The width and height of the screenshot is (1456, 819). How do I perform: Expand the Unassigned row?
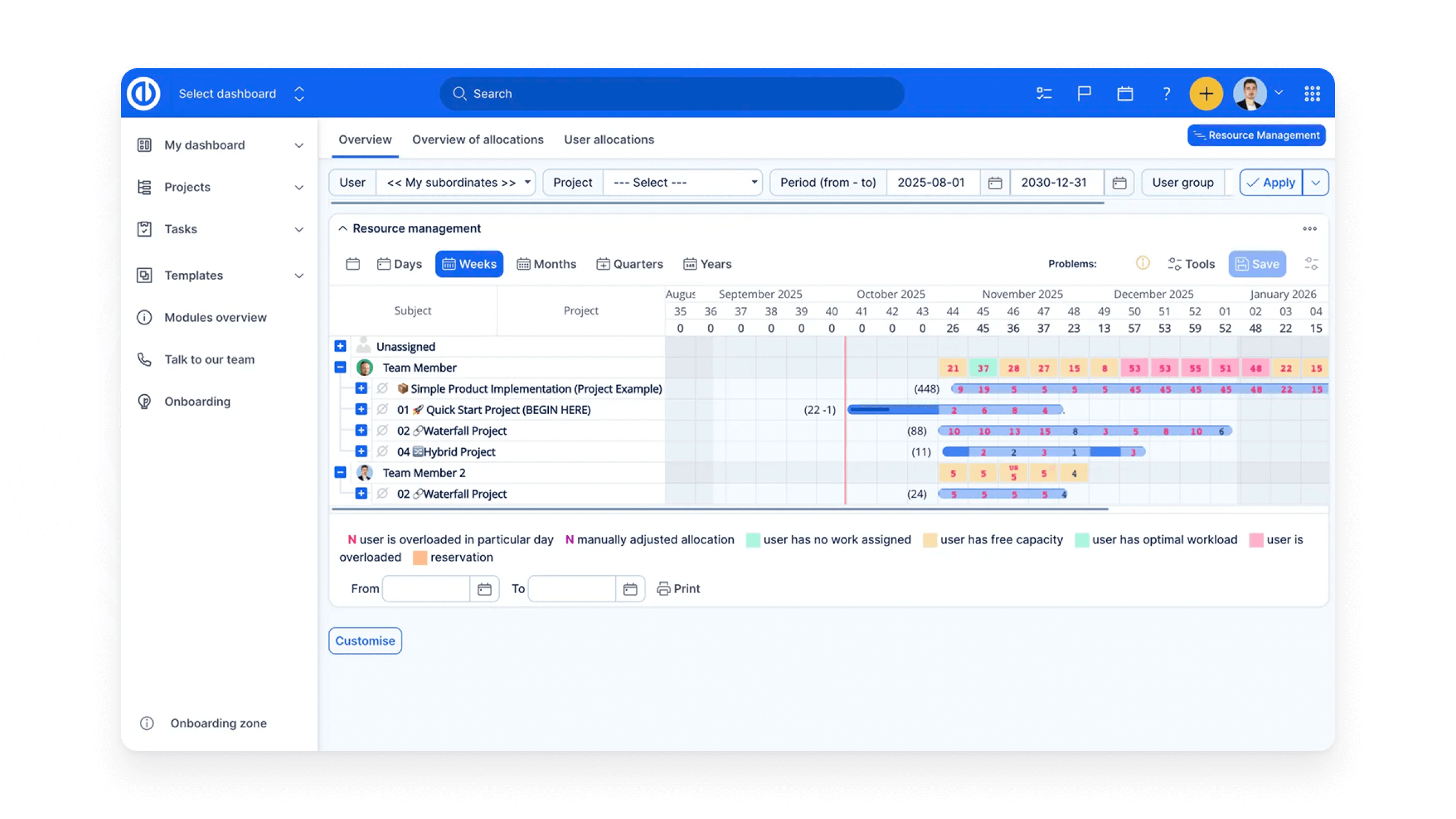tap(340, 346)
